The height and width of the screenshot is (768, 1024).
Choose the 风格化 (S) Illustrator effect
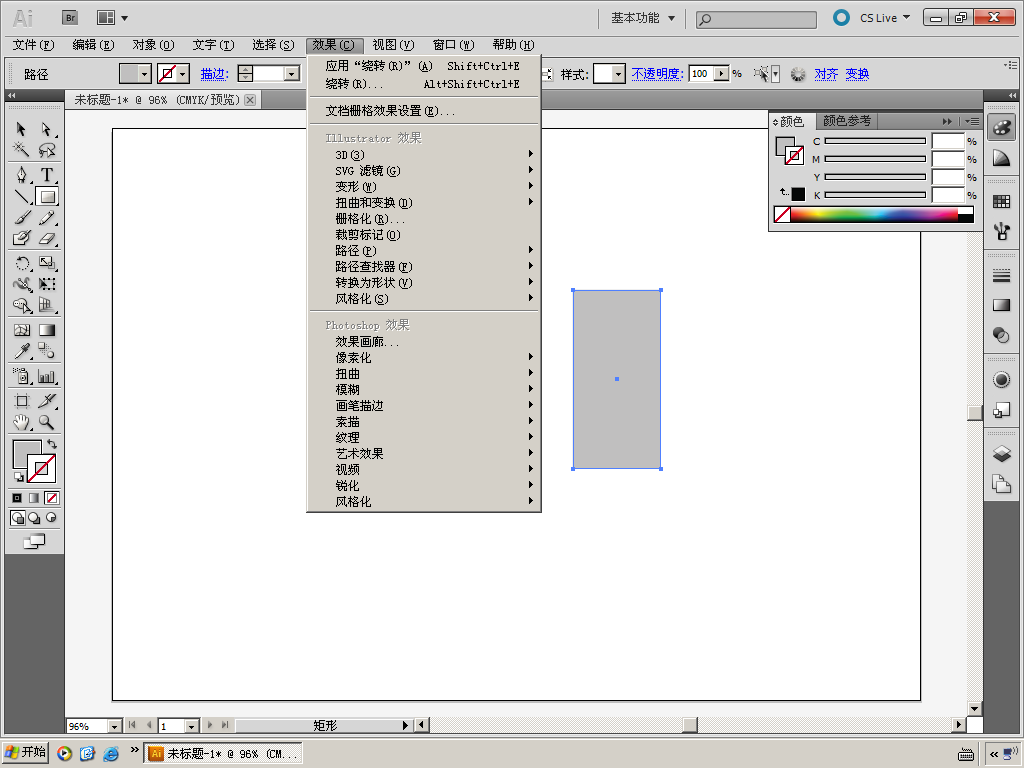[424, 298]
